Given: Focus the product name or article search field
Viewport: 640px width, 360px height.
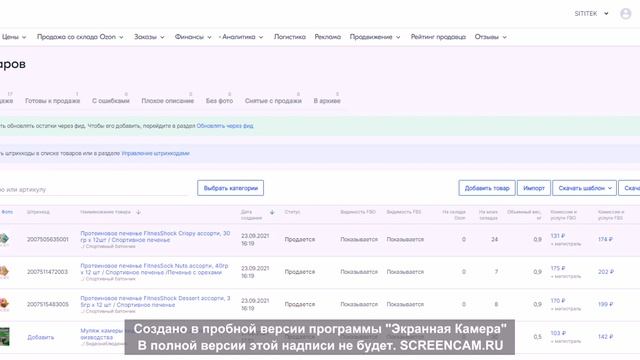Looking at the screenshot, I should (94, 189).
